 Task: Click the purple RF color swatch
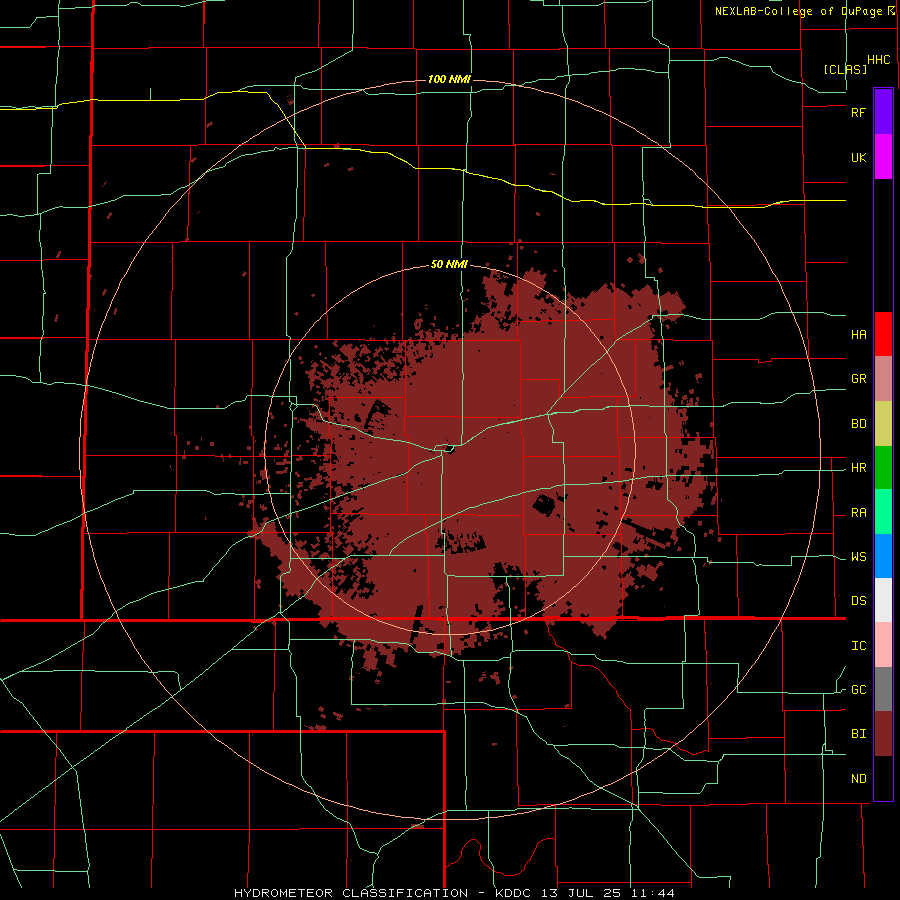(x=883, y=112)
